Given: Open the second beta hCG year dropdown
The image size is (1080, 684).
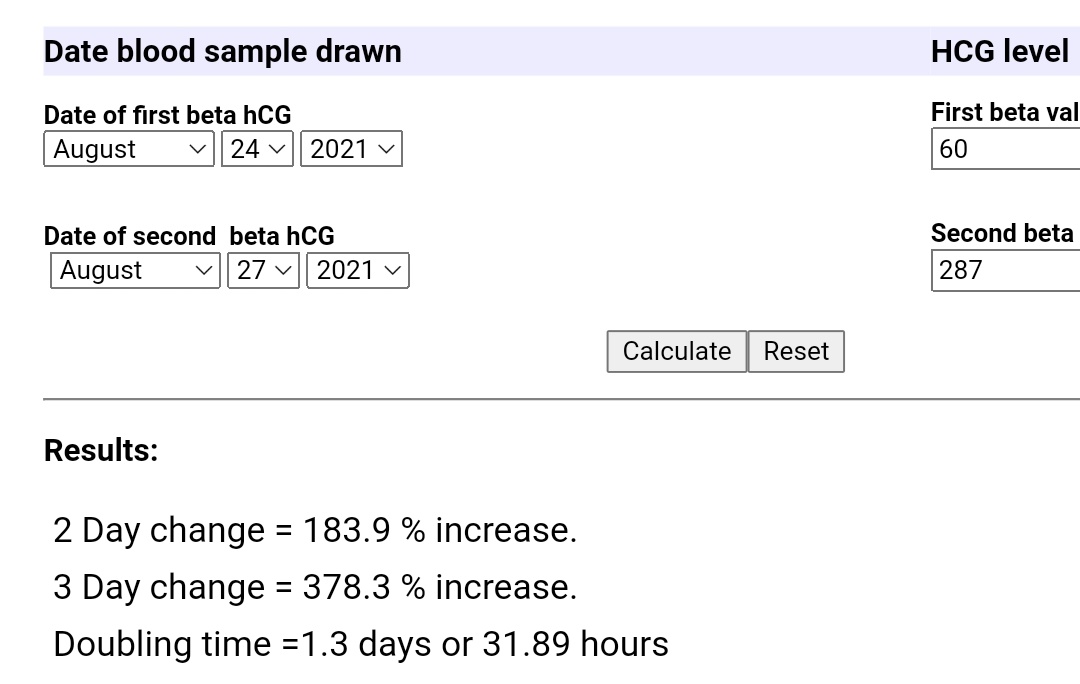Looking at the screenshot, I should (x=357, y=270).
